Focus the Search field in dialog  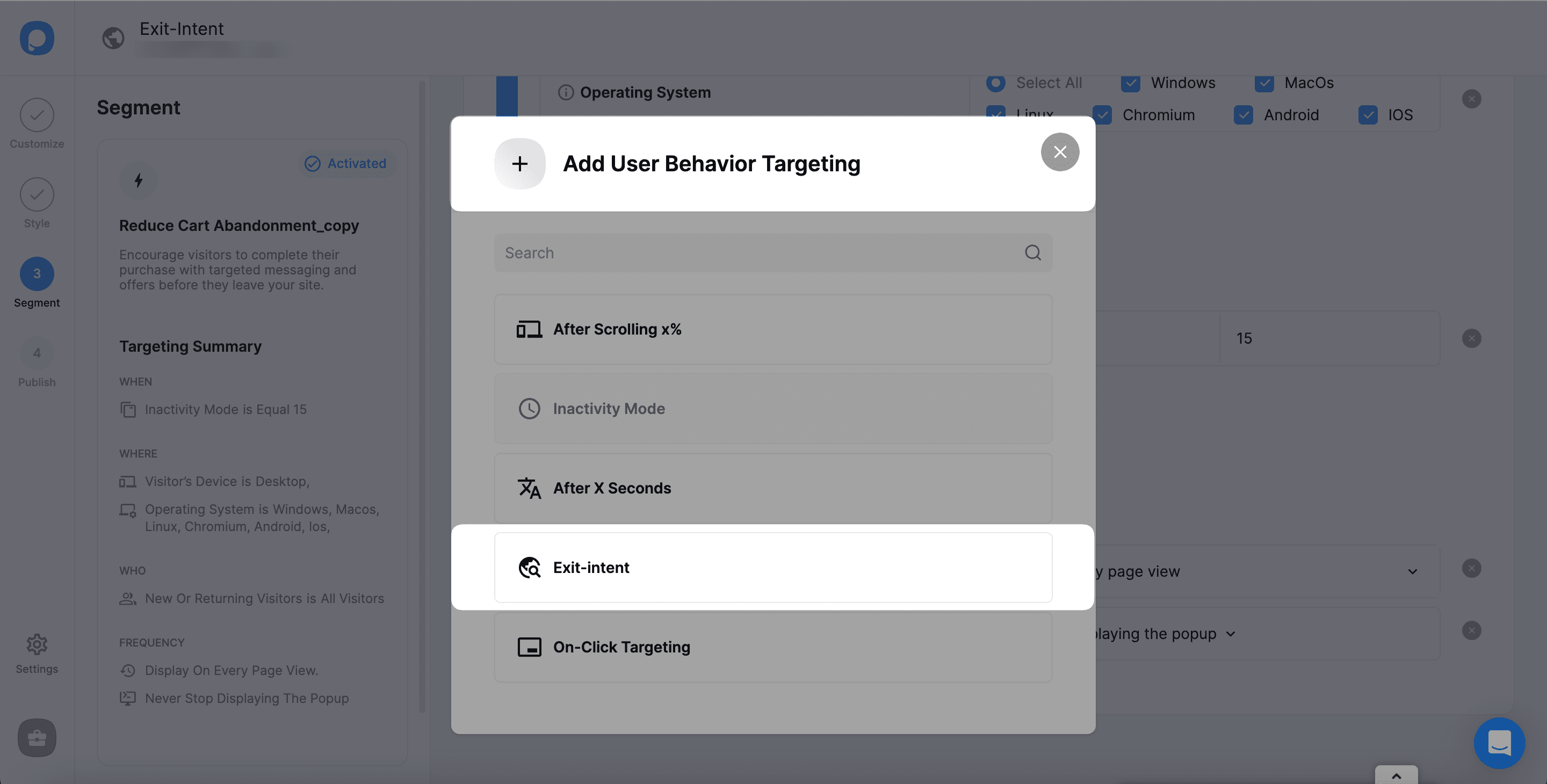(773, 253)
